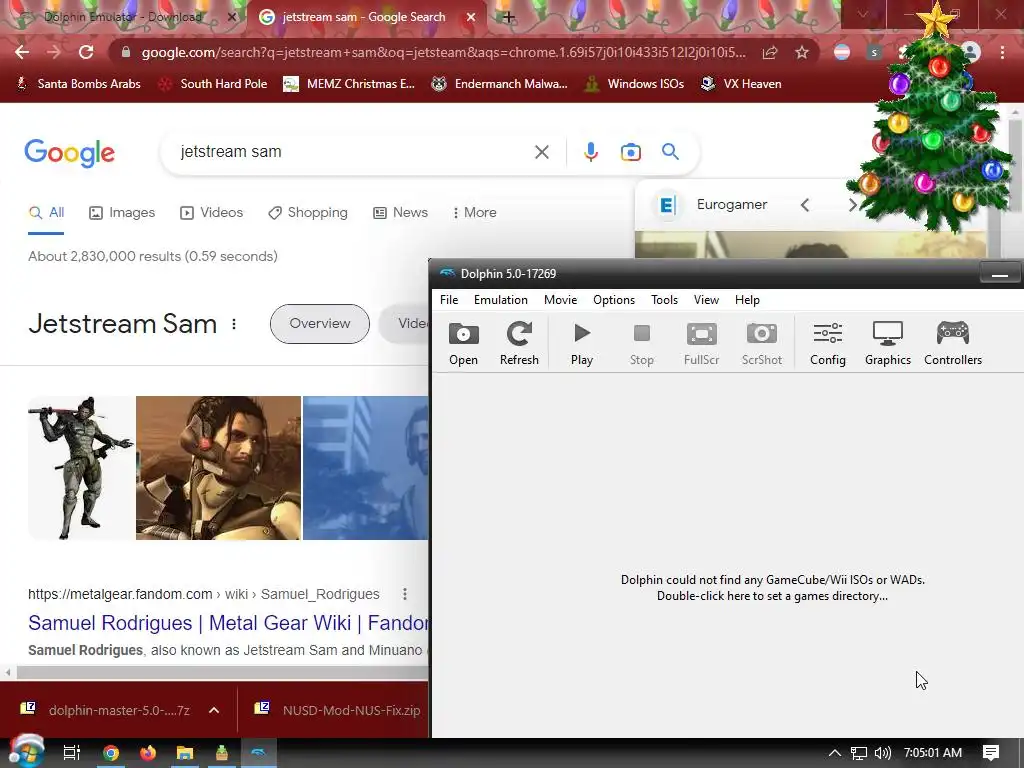Open the cyborg Jetstream Sam image
The height and width of the screenshot is (768, 1024).
(82, 468)
